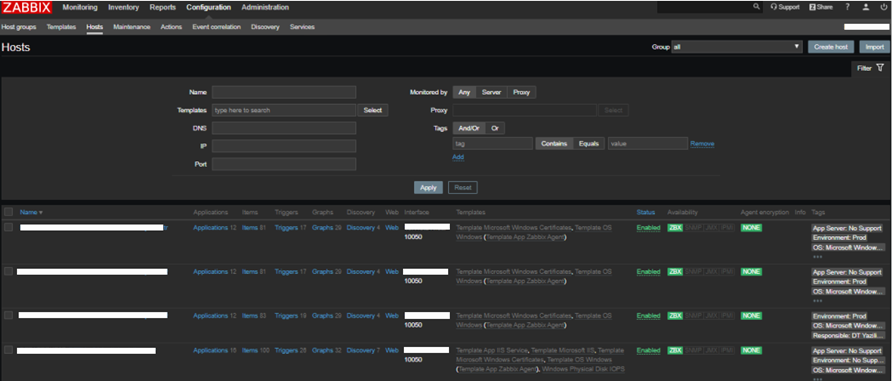Screen dimensions: 892x381
Task: Click the Add tag link
Action: pyautogui.click(x=458, y=157)
